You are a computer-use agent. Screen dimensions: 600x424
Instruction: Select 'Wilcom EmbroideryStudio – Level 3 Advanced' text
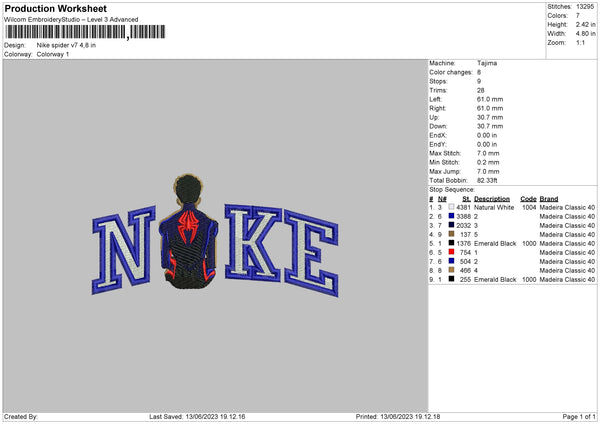click(71, 20)
